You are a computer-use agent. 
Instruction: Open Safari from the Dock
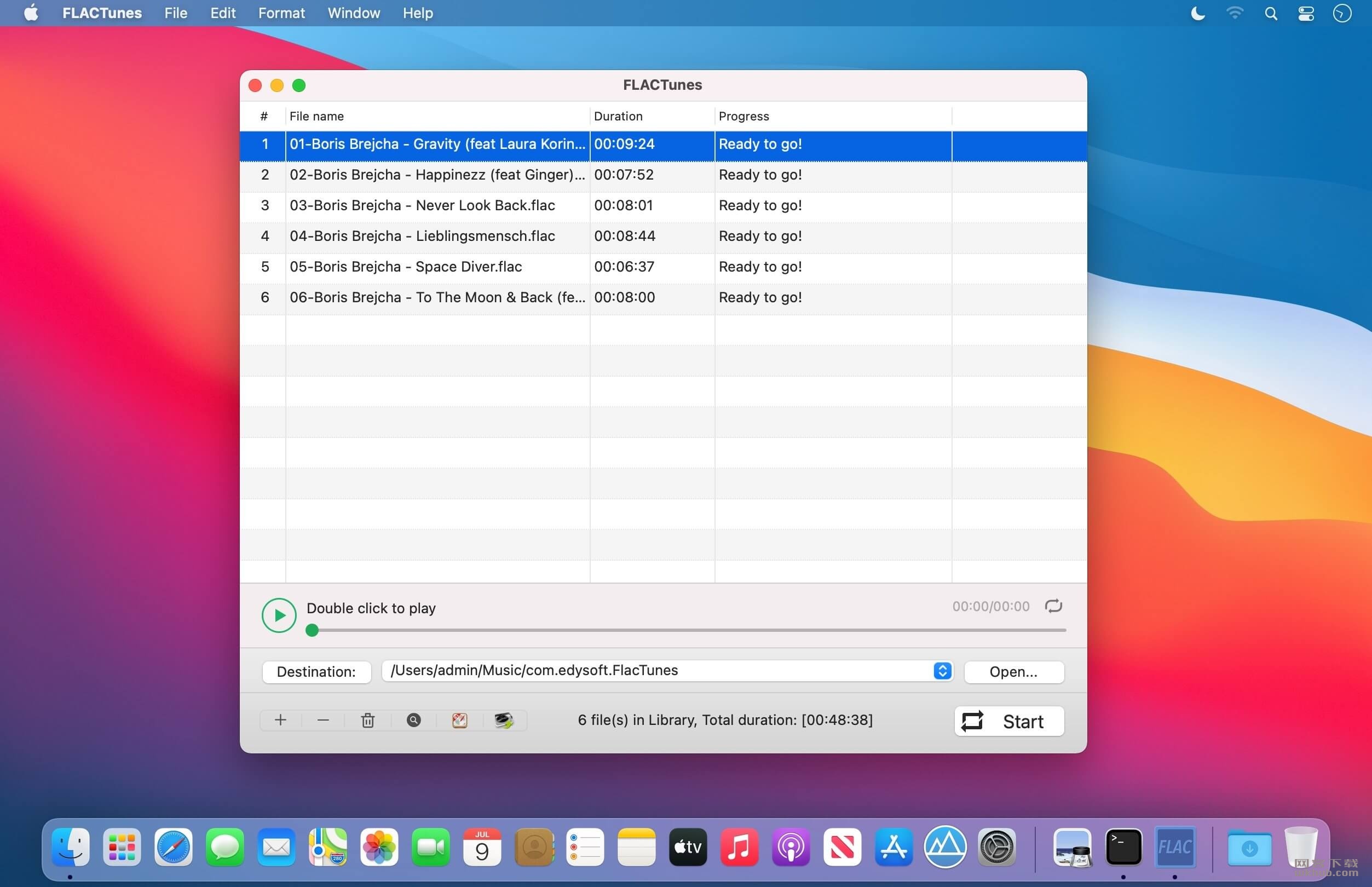point(174,846)
